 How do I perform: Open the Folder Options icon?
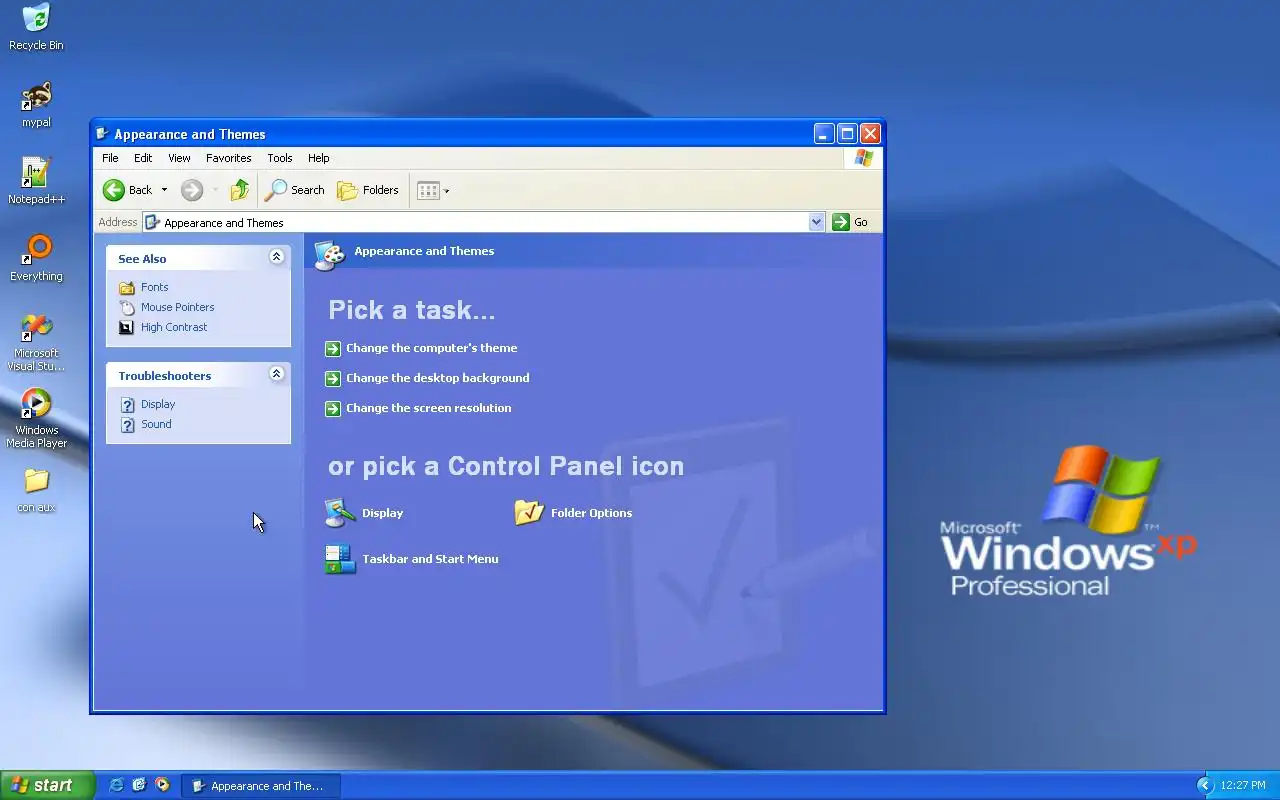529,513
